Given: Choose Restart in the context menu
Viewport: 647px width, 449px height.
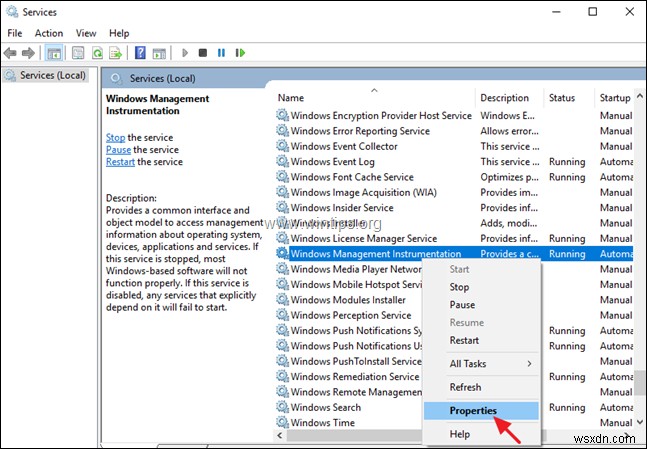Looking at the screenshot, I should pyautogui.click(x=481, y=340).
